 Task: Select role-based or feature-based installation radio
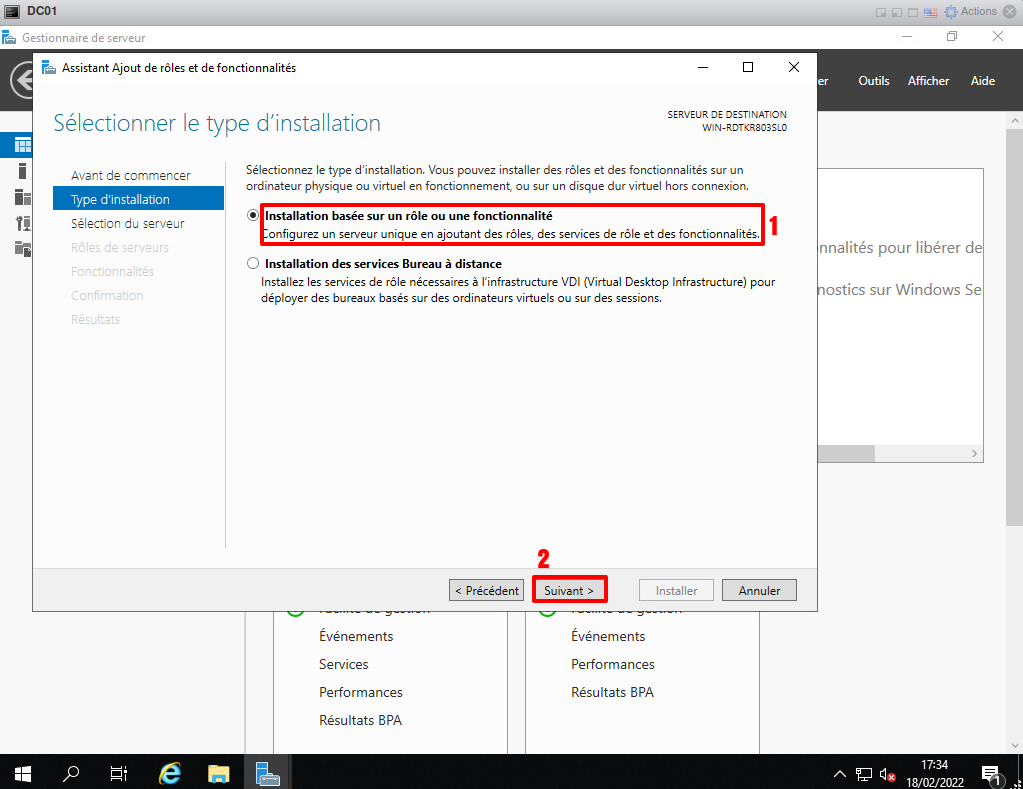click(253, 216)
